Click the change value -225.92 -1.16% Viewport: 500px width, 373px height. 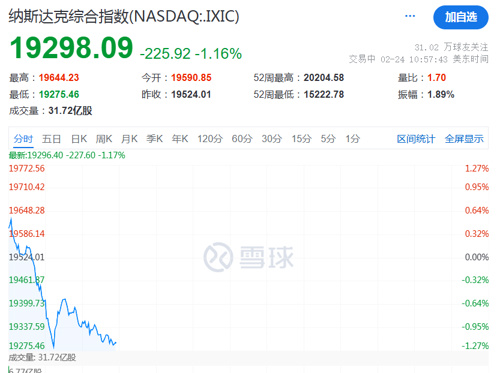[x=191, y=54]
